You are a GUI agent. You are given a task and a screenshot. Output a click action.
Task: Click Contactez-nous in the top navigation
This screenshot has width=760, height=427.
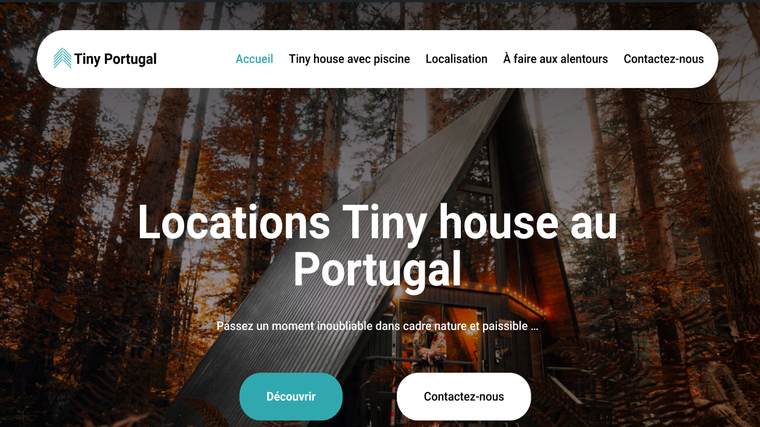[664, 59]
